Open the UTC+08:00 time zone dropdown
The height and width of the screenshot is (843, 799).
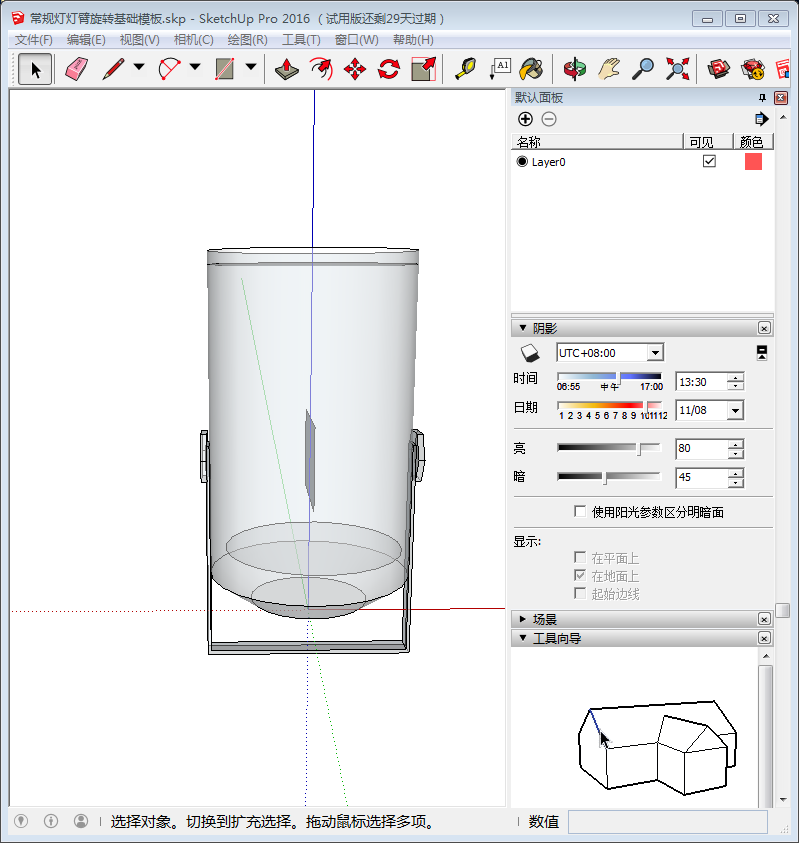point(655,352)
